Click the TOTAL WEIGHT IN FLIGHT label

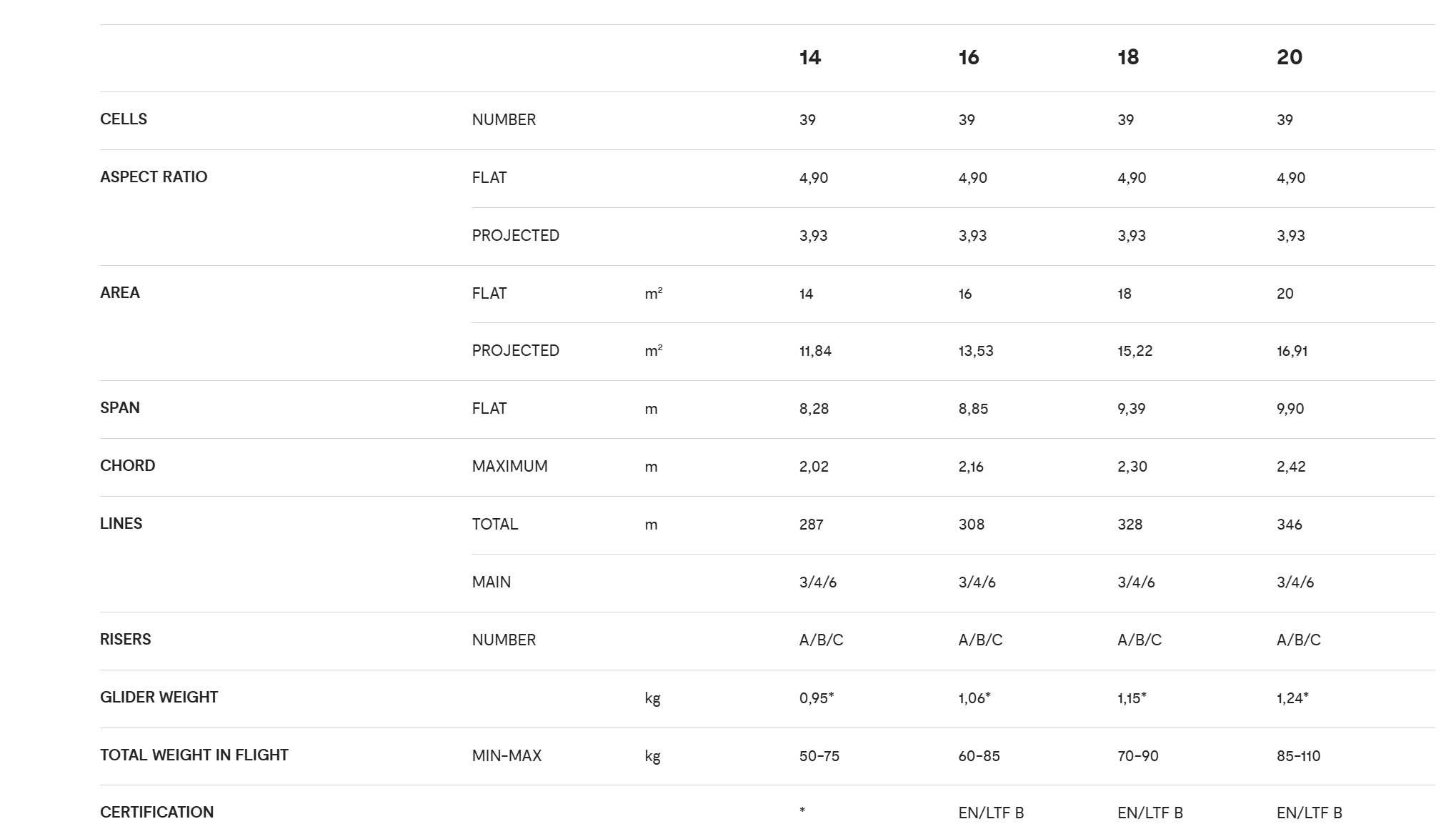click(x=194, y=755)
